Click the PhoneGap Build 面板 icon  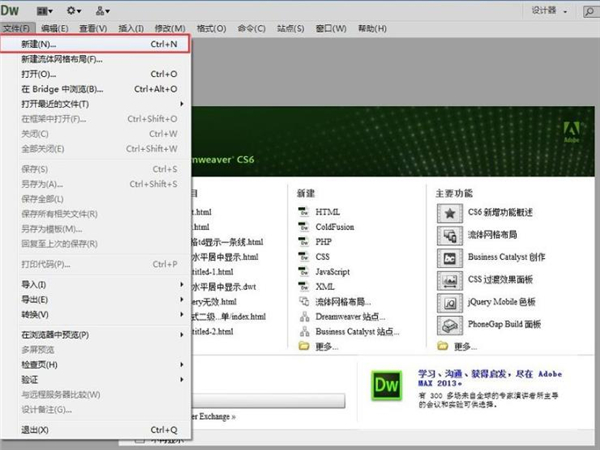450,325
